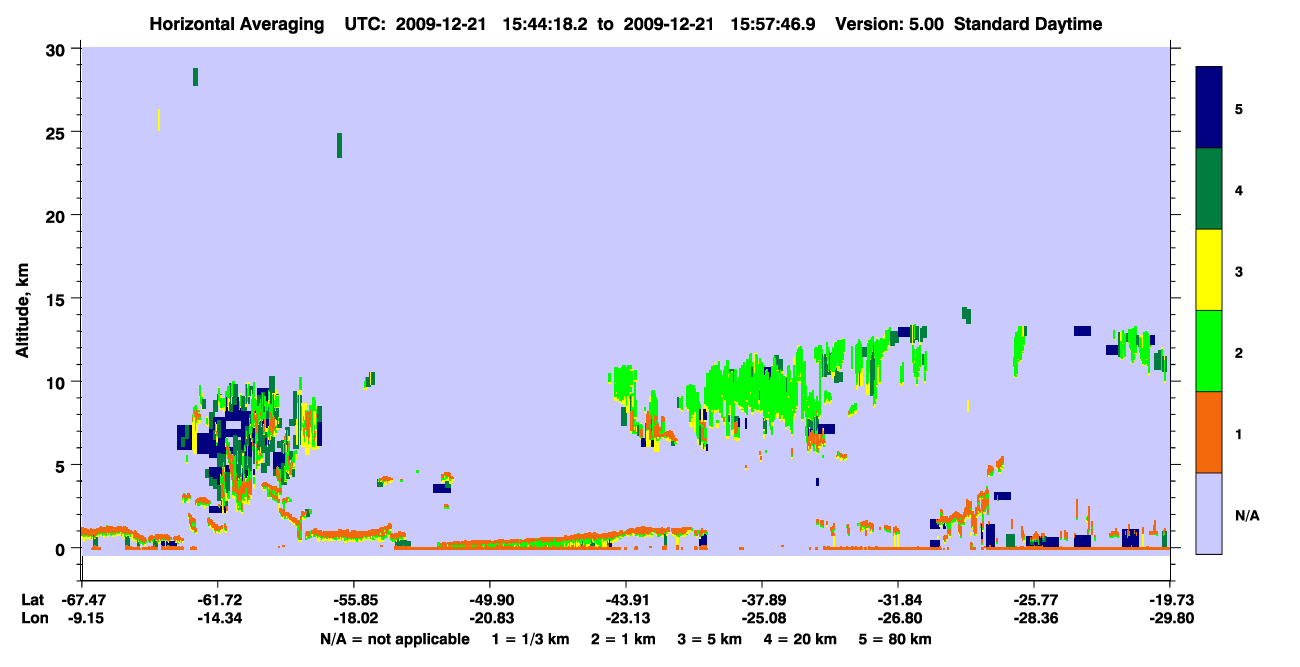Click longitude value -29.80
The width and height of the screenshot is (1300, 667).
(x=1170, y=618)
